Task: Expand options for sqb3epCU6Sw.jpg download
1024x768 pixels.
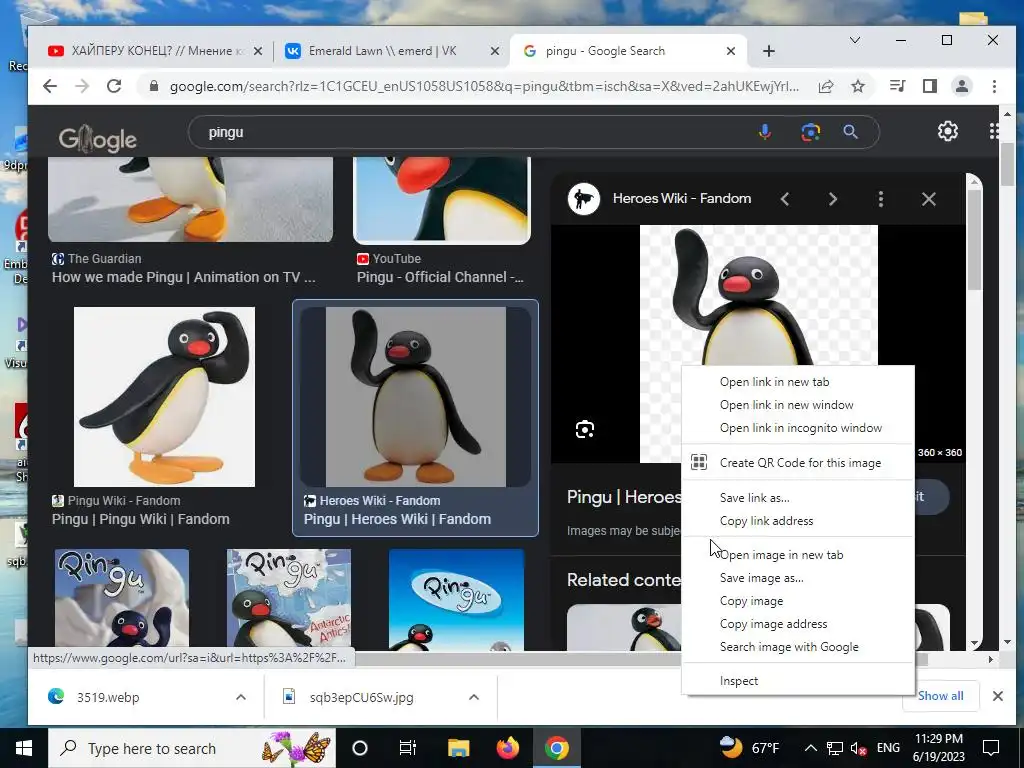Action: pyautogui.click(x=474, y=697)
